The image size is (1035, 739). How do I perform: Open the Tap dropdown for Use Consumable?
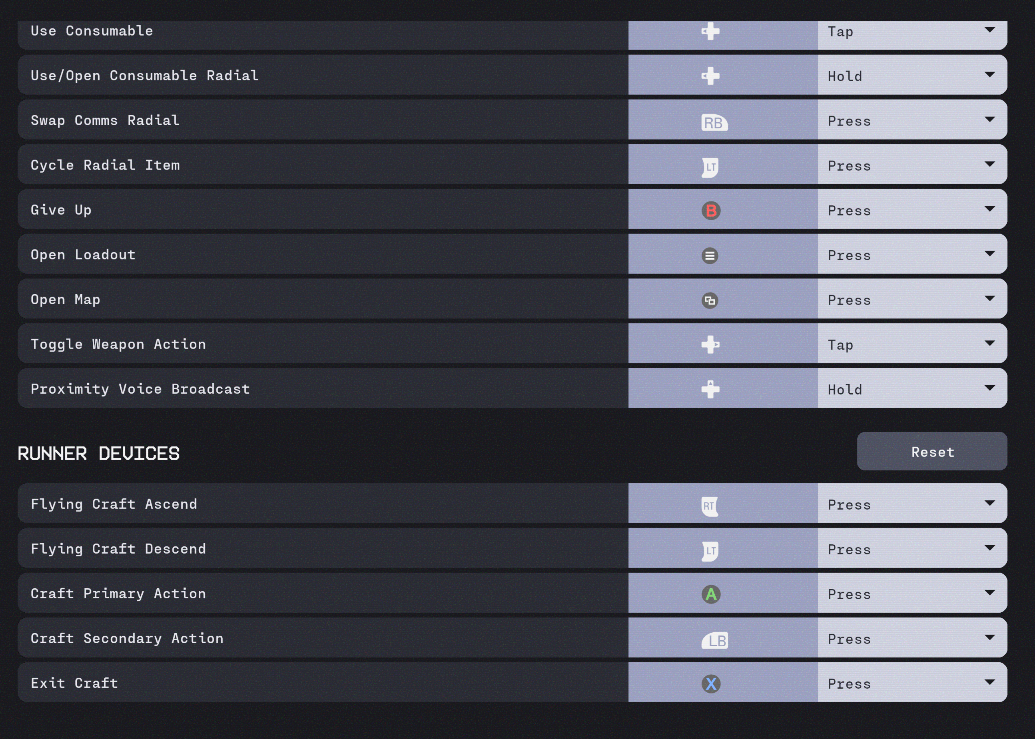[911, 31]
